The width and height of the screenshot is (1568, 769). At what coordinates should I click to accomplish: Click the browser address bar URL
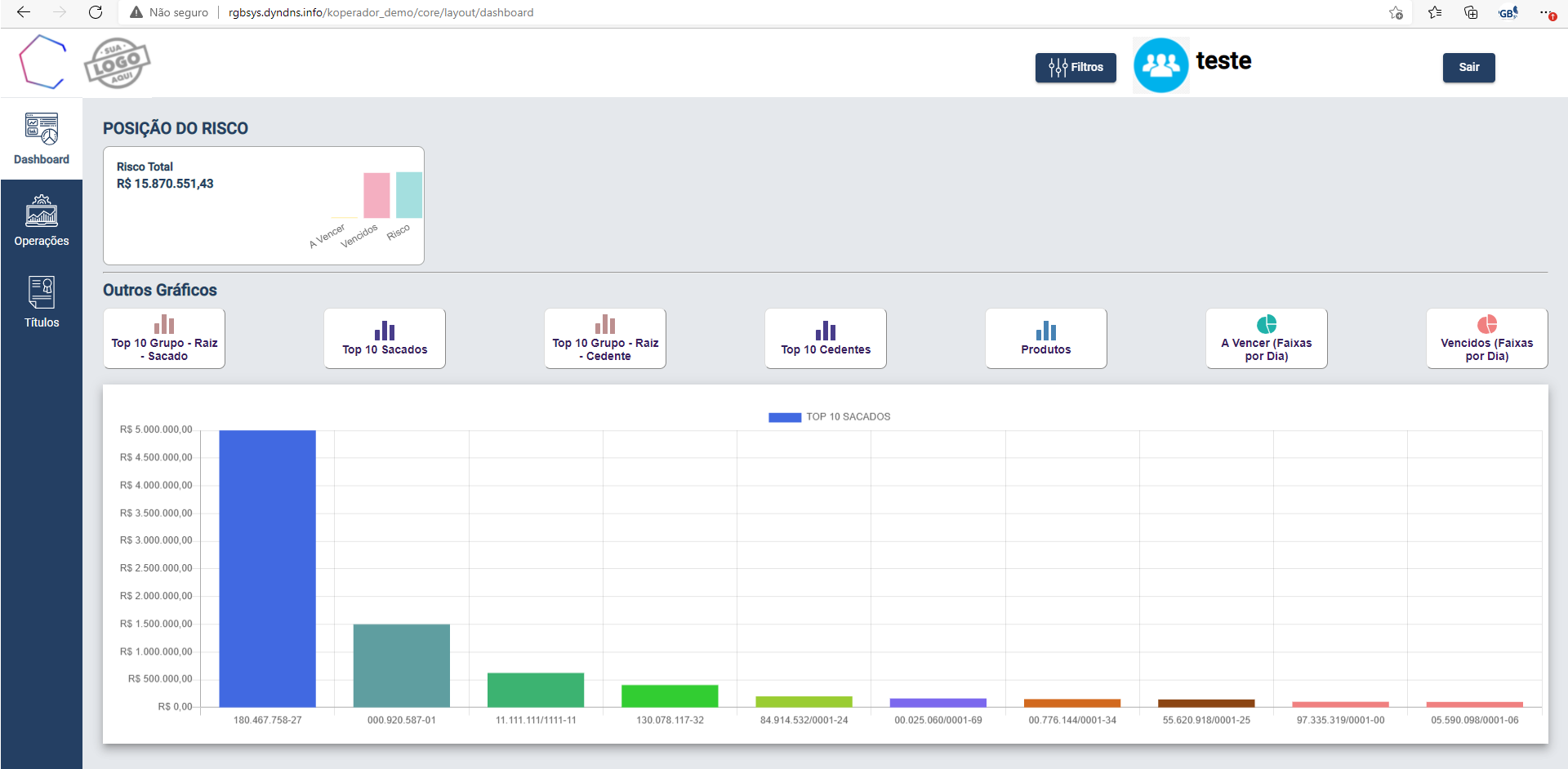(x=381, y=12)
